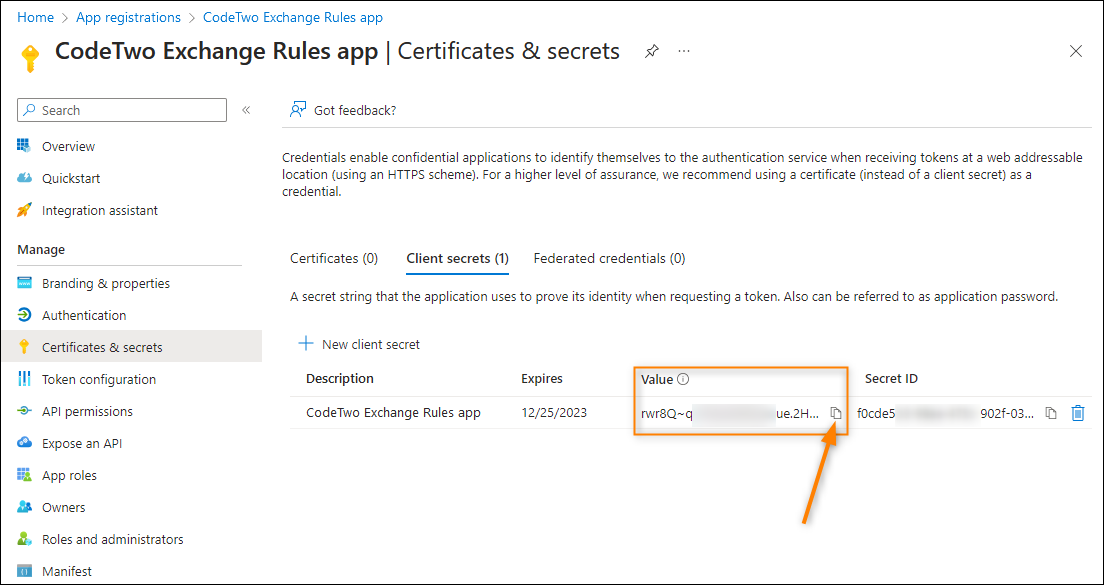Image resolution: width=1104 pixels, height=585 pixels.
Task: Select the Client secrets (1) tab
Action: coord(458,258)
